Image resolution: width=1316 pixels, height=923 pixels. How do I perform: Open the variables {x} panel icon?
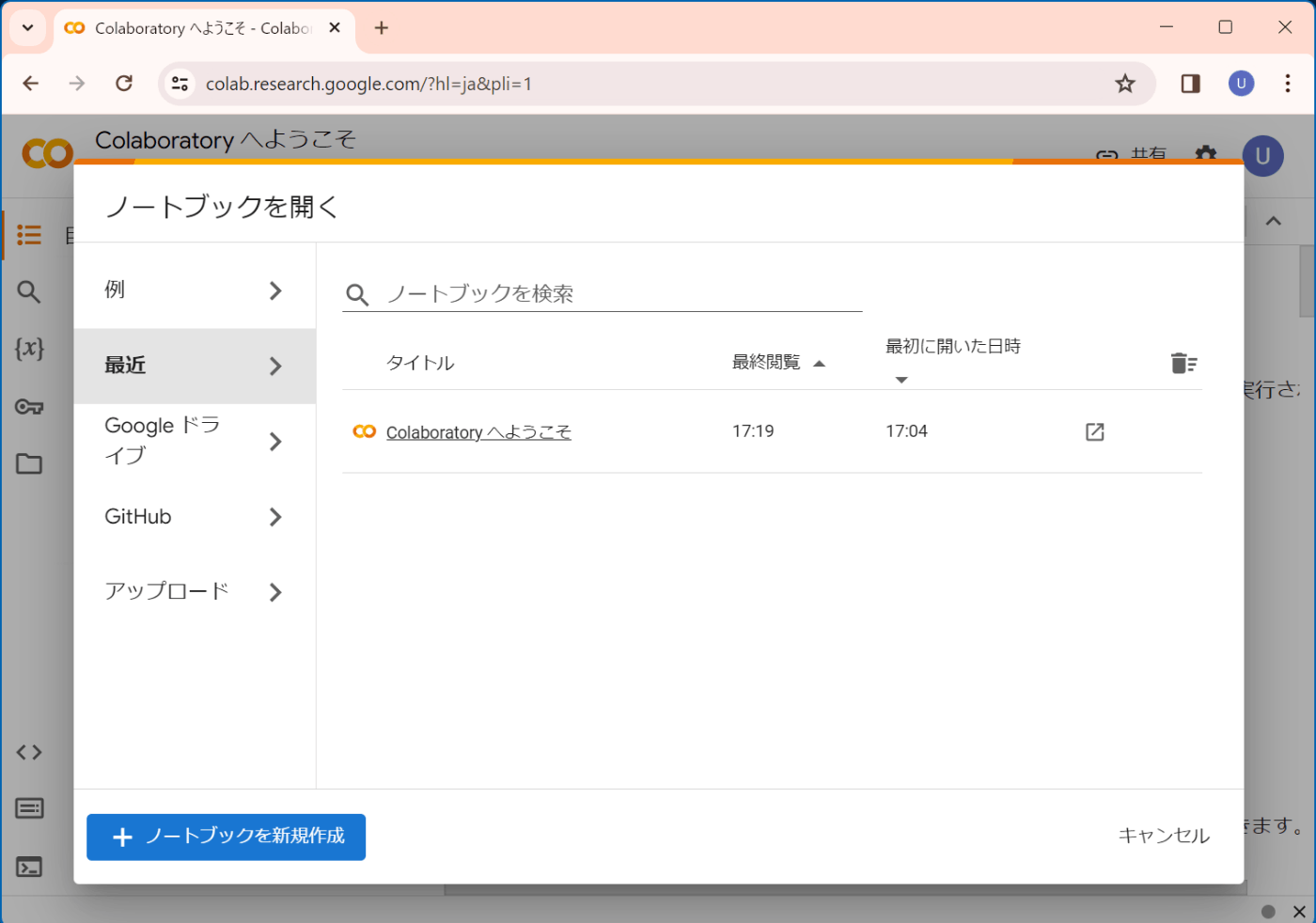29,349
